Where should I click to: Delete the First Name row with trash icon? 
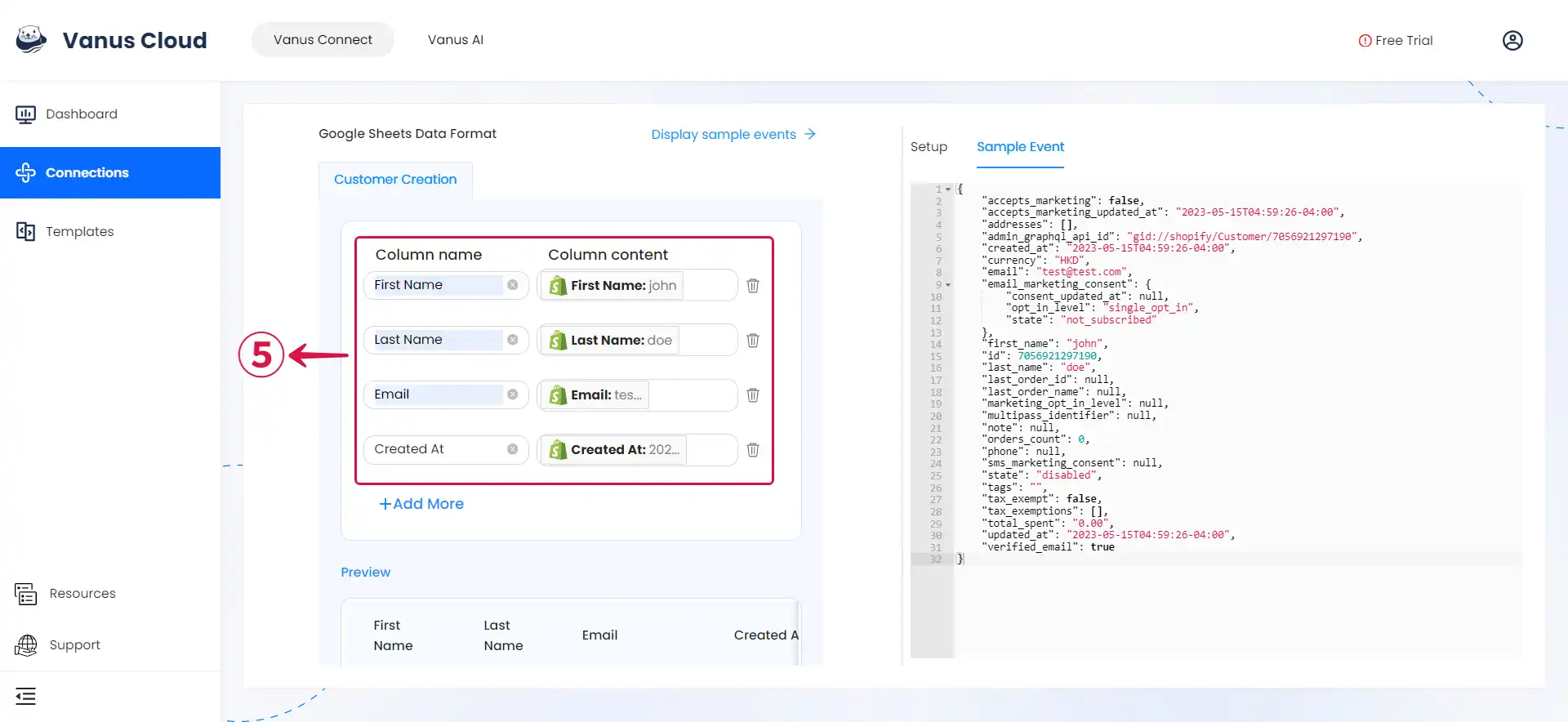point(753,285)
